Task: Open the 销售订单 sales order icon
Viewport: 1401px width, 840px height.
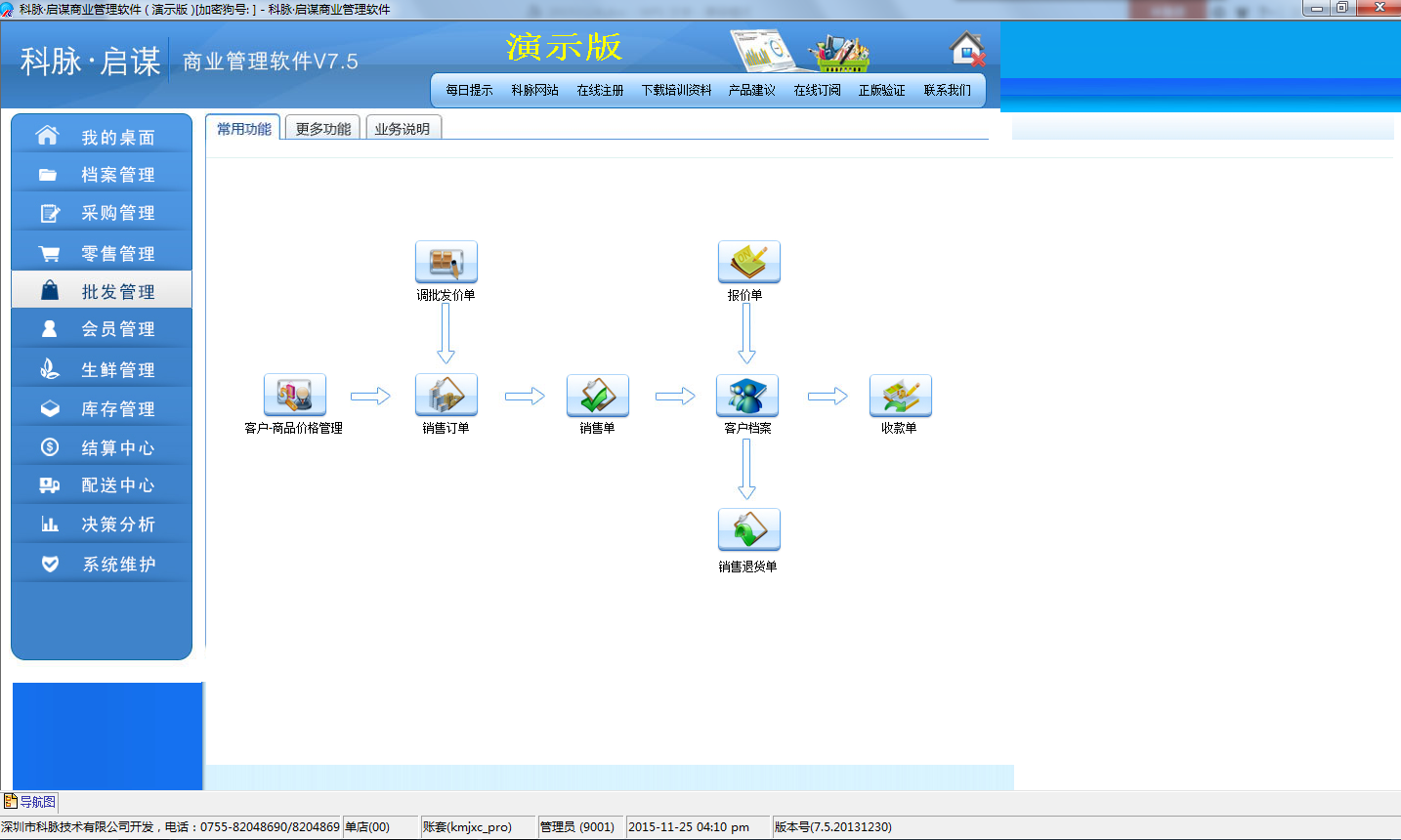Action: 446,395
